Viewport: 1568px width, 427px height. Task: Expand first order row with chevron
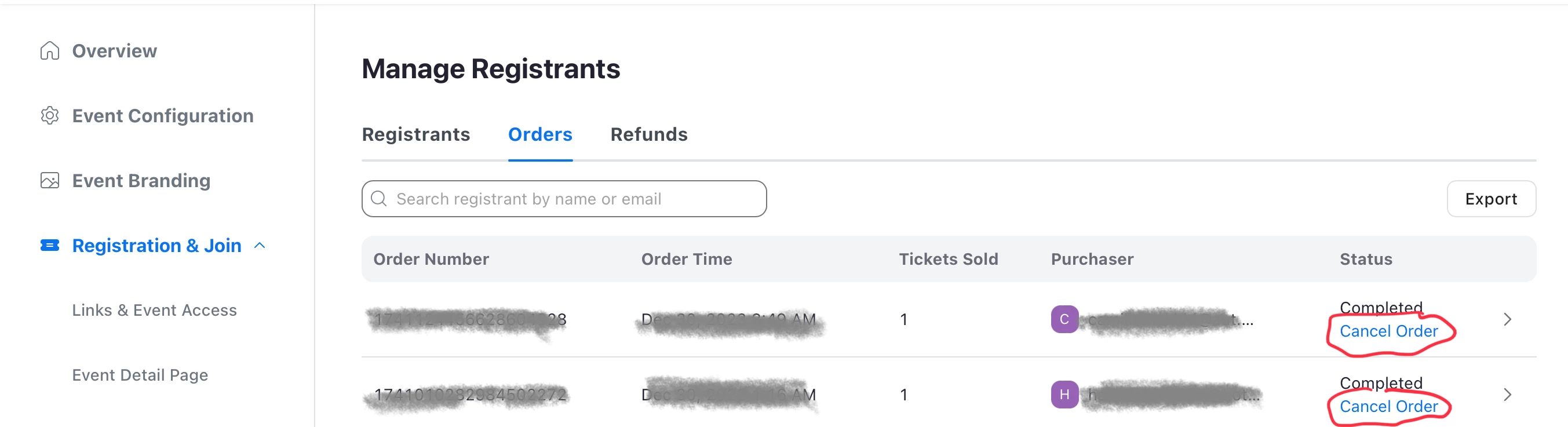[x=1507, y=319]
